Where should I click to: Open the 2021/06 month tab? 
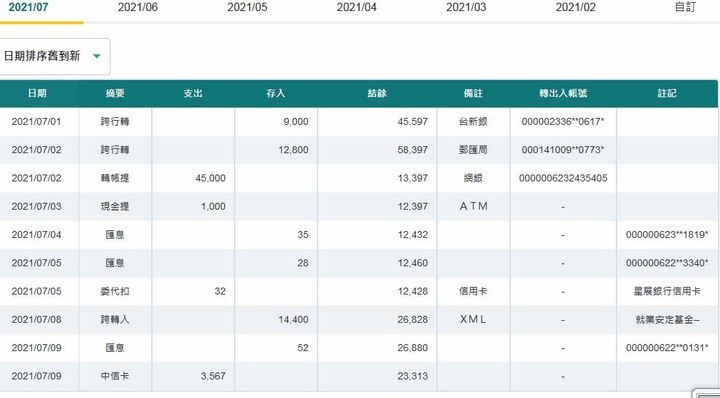pyautogui.click(x=138, y=7)
